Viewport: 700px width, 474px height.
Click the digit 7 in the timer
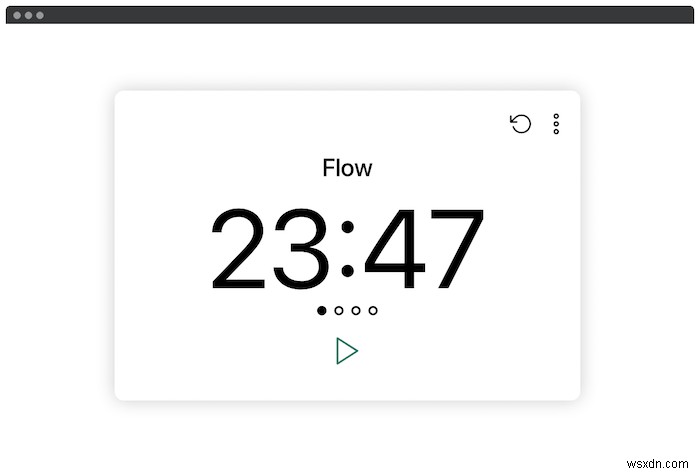tap(452, 250)
